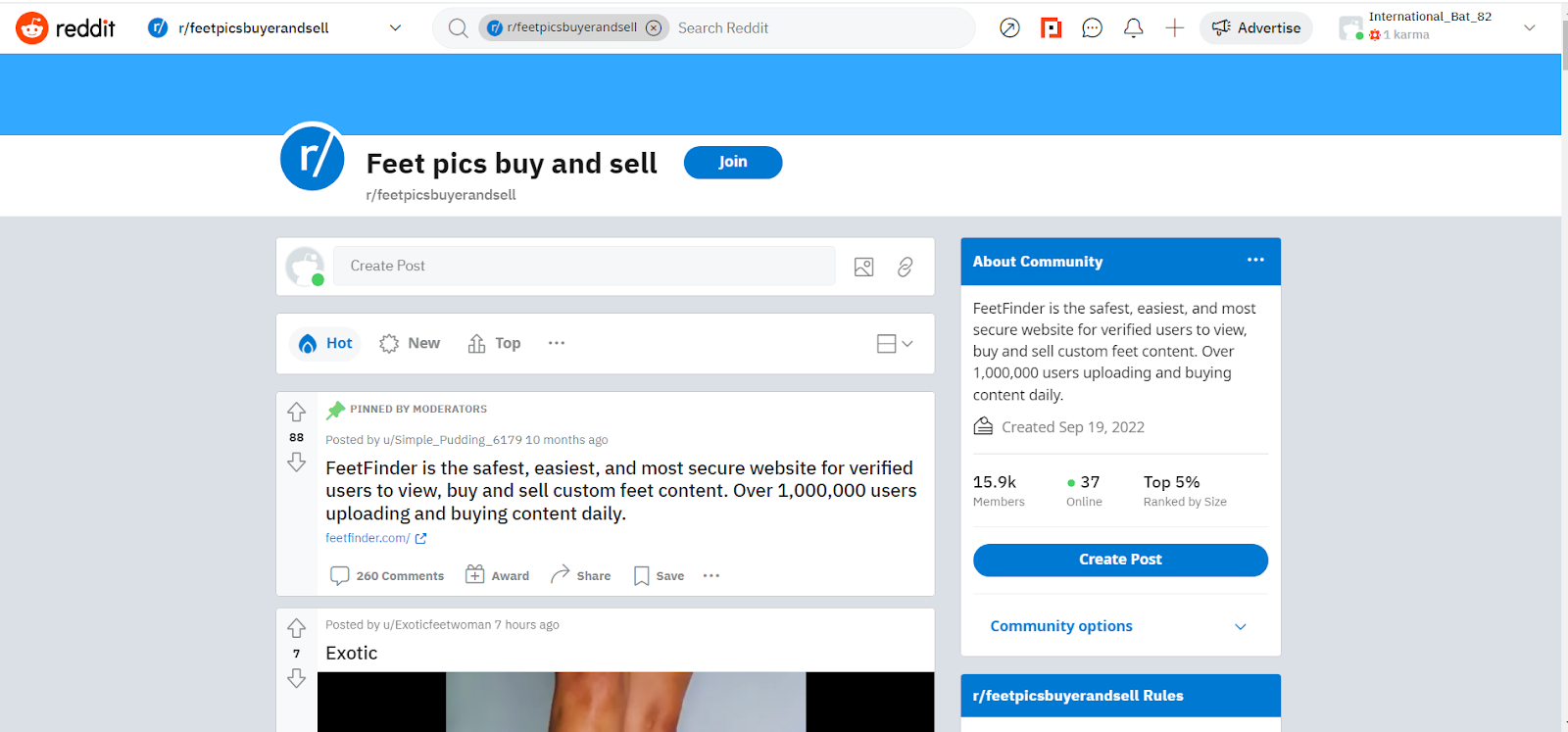Select the search magnifier icon

458,28
